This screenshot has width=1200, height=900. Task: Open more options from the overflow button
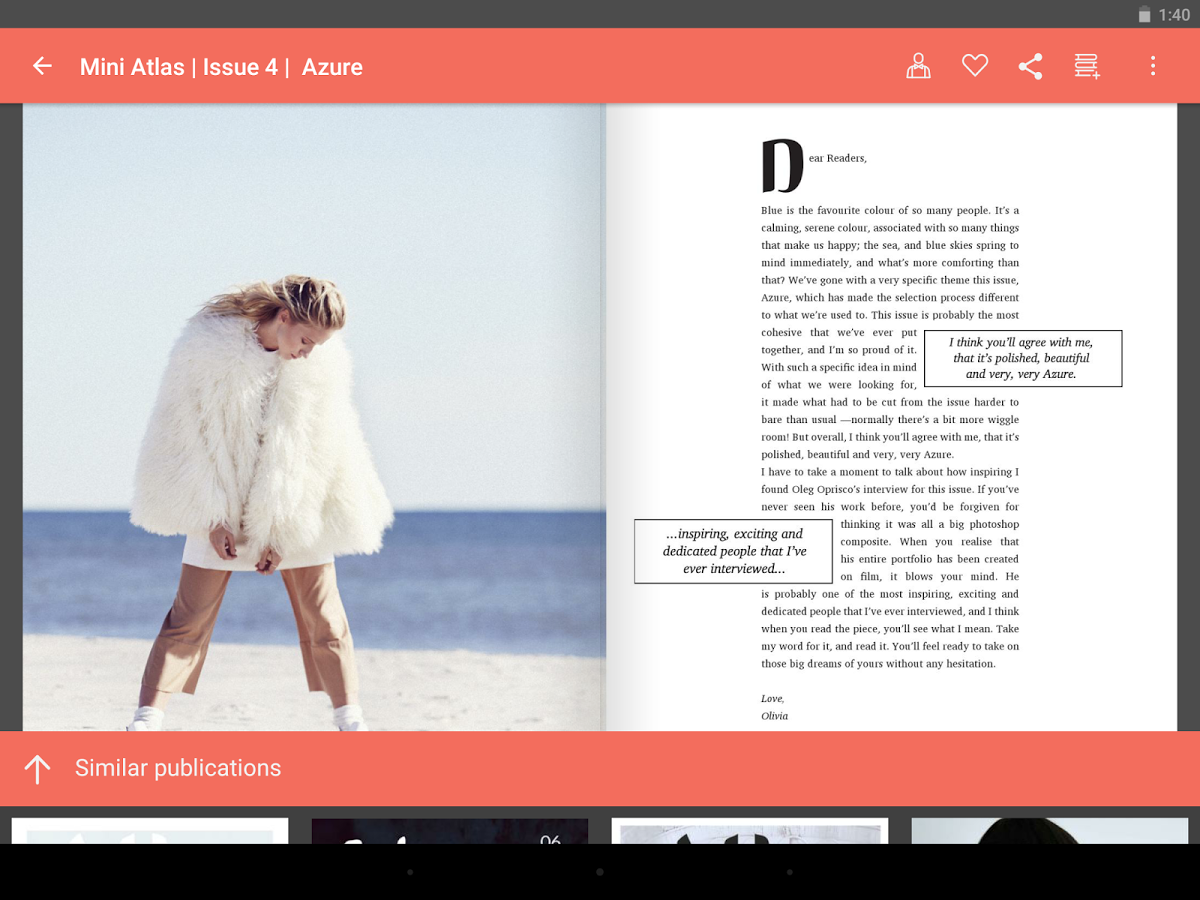1153,65
